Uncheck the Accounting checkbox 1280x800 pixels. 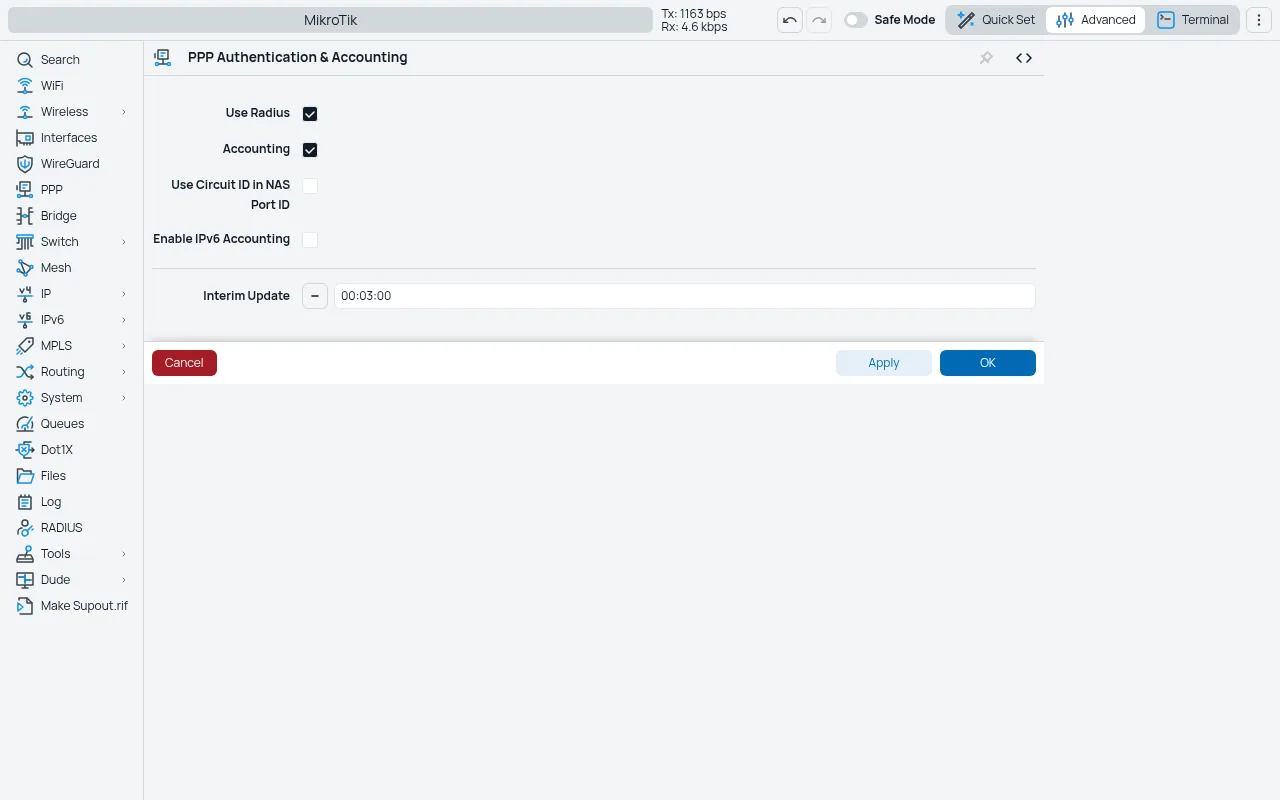click(x=310, y=150)
